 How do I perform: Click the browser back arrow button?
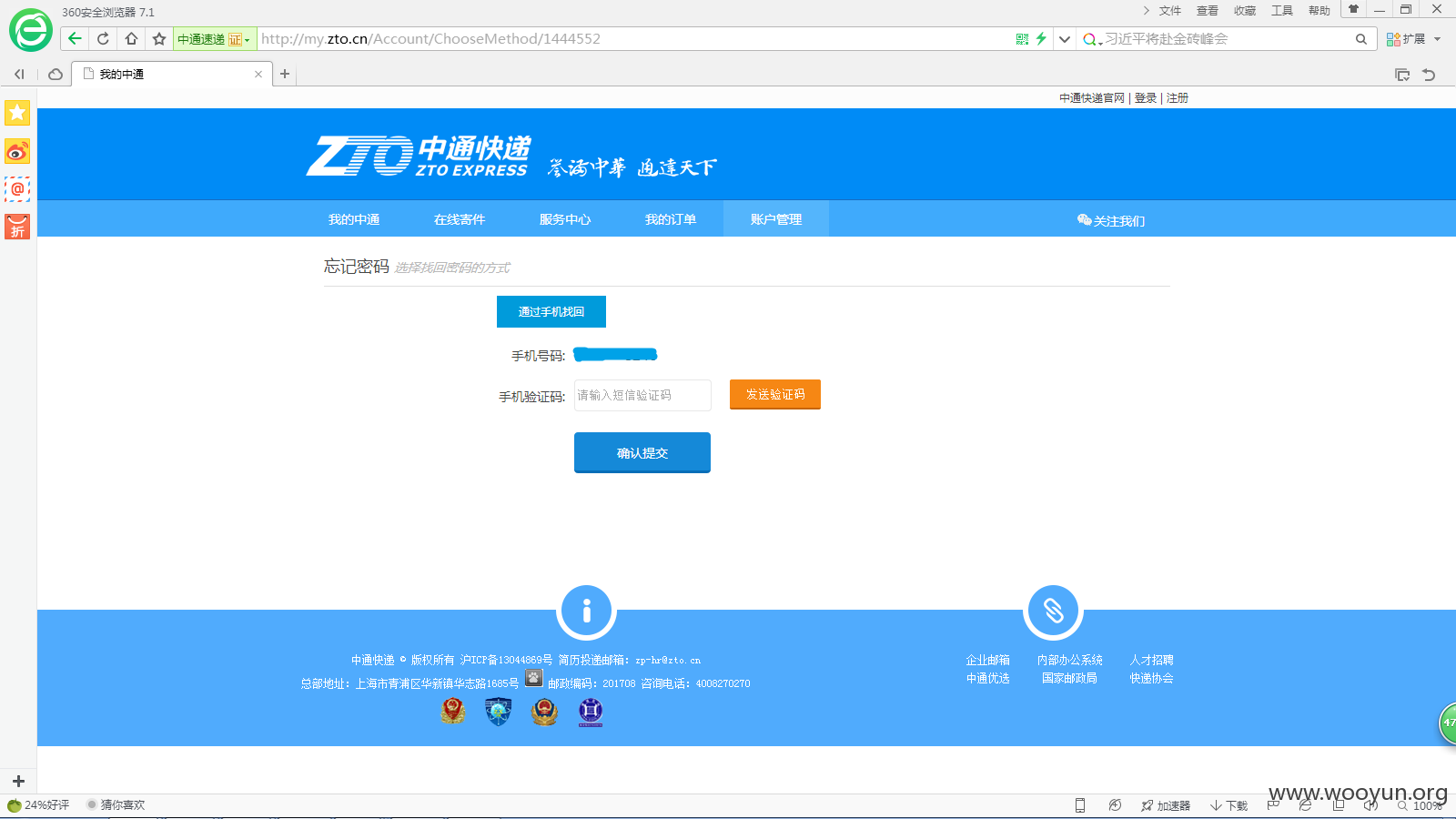[x=75, y=38]
